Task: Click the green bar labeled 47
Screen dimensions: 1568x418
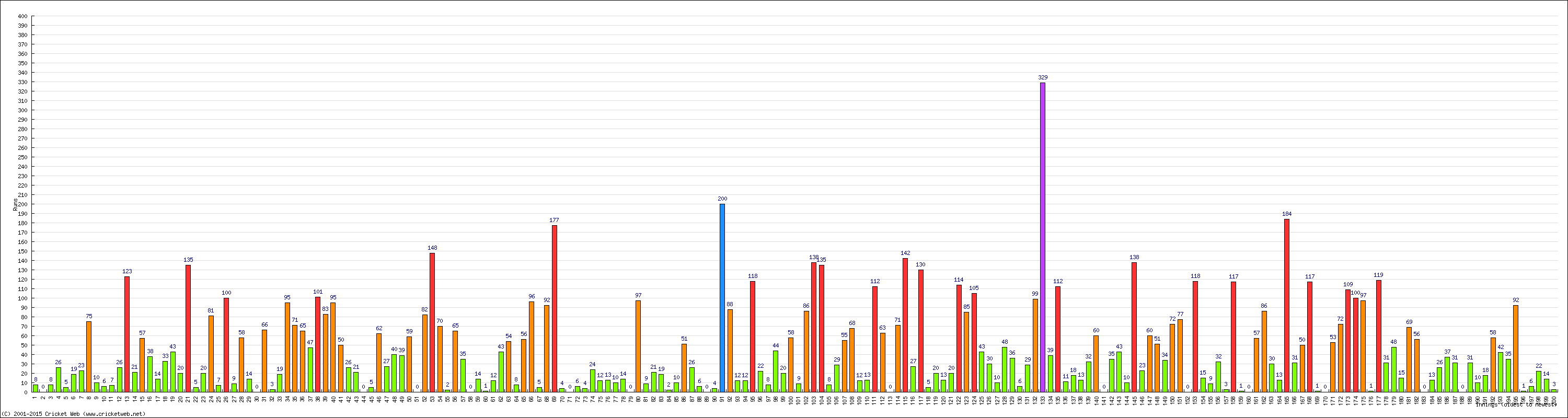Action: coord(310,370)
